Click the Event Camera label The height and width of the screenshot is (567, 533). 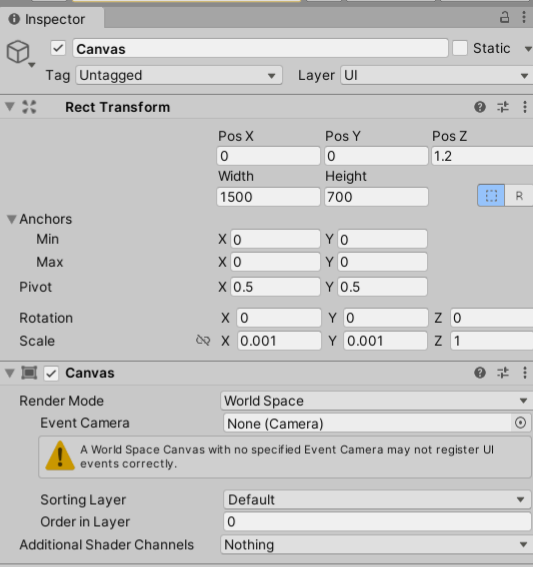click(x=85, y=423)
